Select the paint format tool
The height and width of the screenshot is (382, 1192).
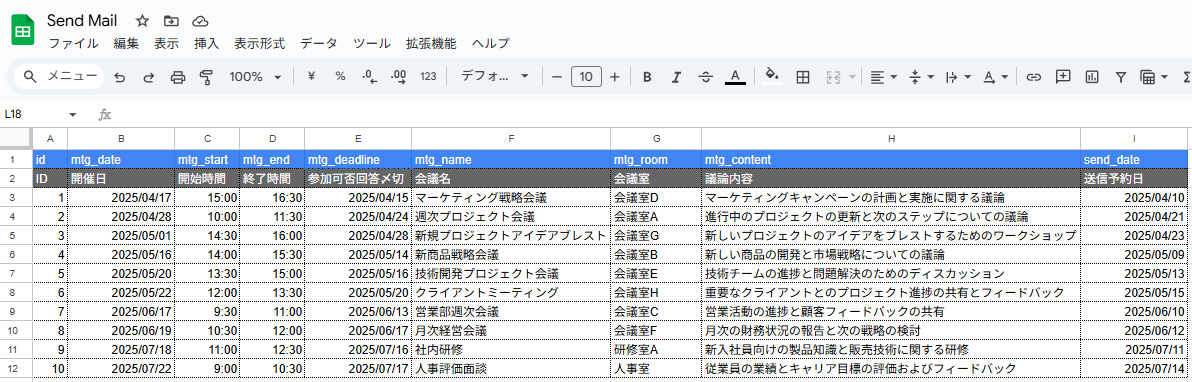tap(206, 77)
